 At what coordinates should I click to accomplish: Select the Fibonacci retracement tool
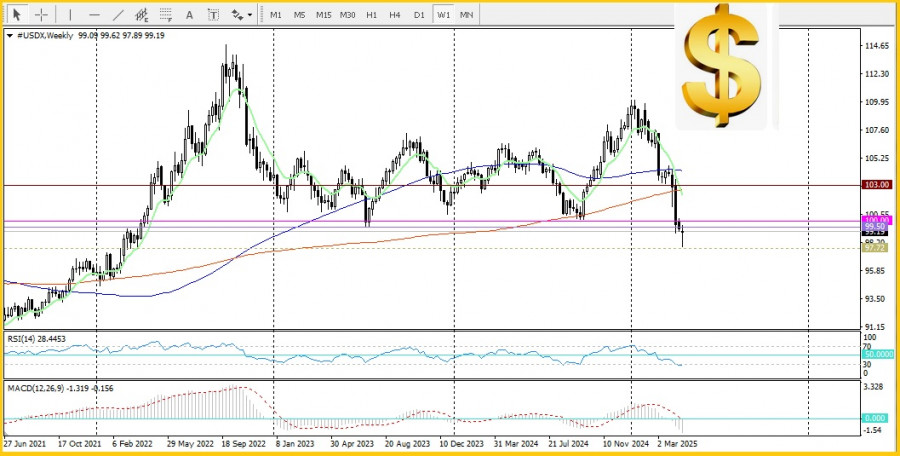pos(166,15)
